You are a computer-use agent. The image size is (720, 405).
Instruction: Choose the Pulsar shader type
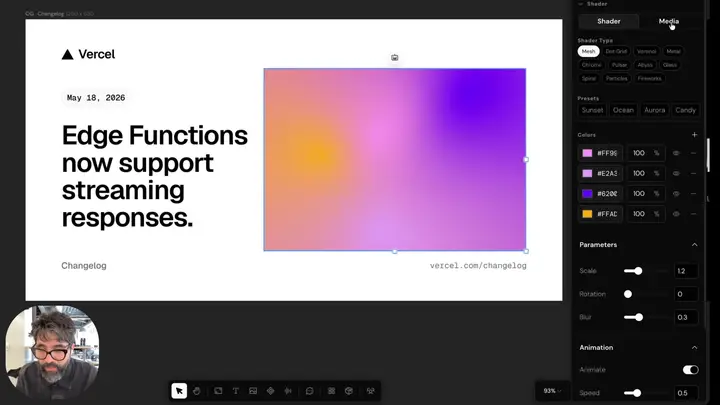[x=619, y=65]
